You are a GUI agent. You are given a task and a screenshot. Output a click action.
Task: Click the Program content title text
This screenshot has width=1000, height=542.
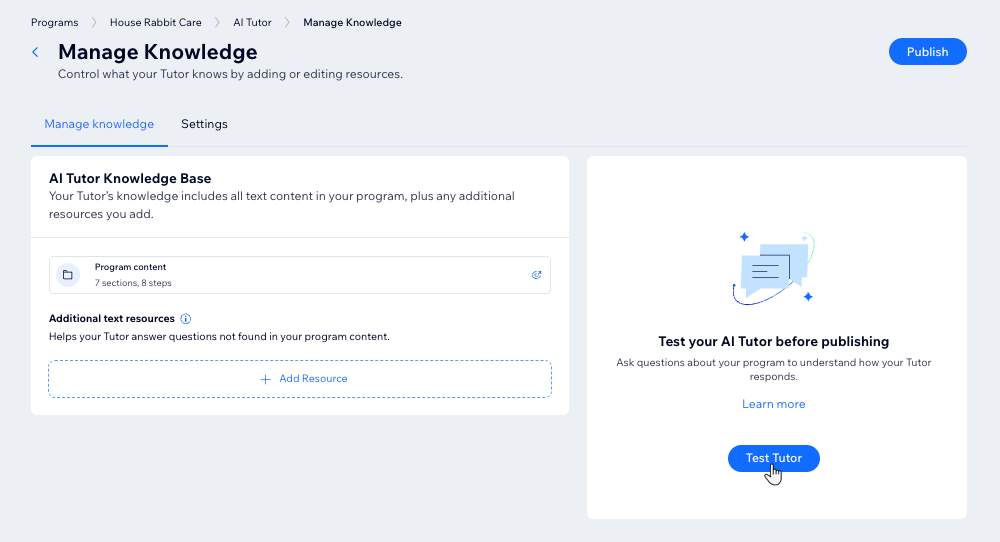(x=130, y=267)
